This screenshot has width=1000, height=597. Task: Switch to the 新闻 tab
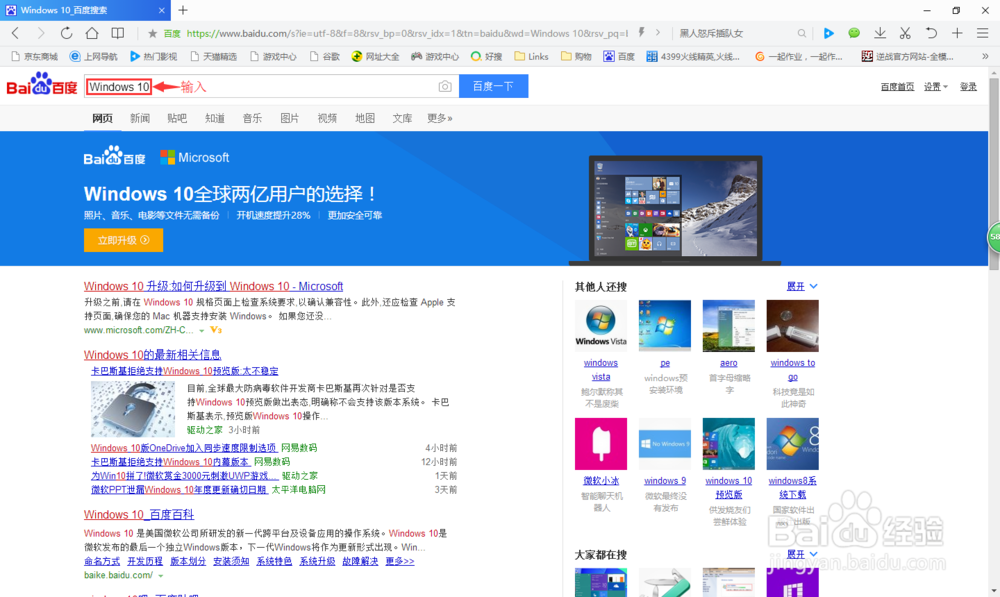140,118
